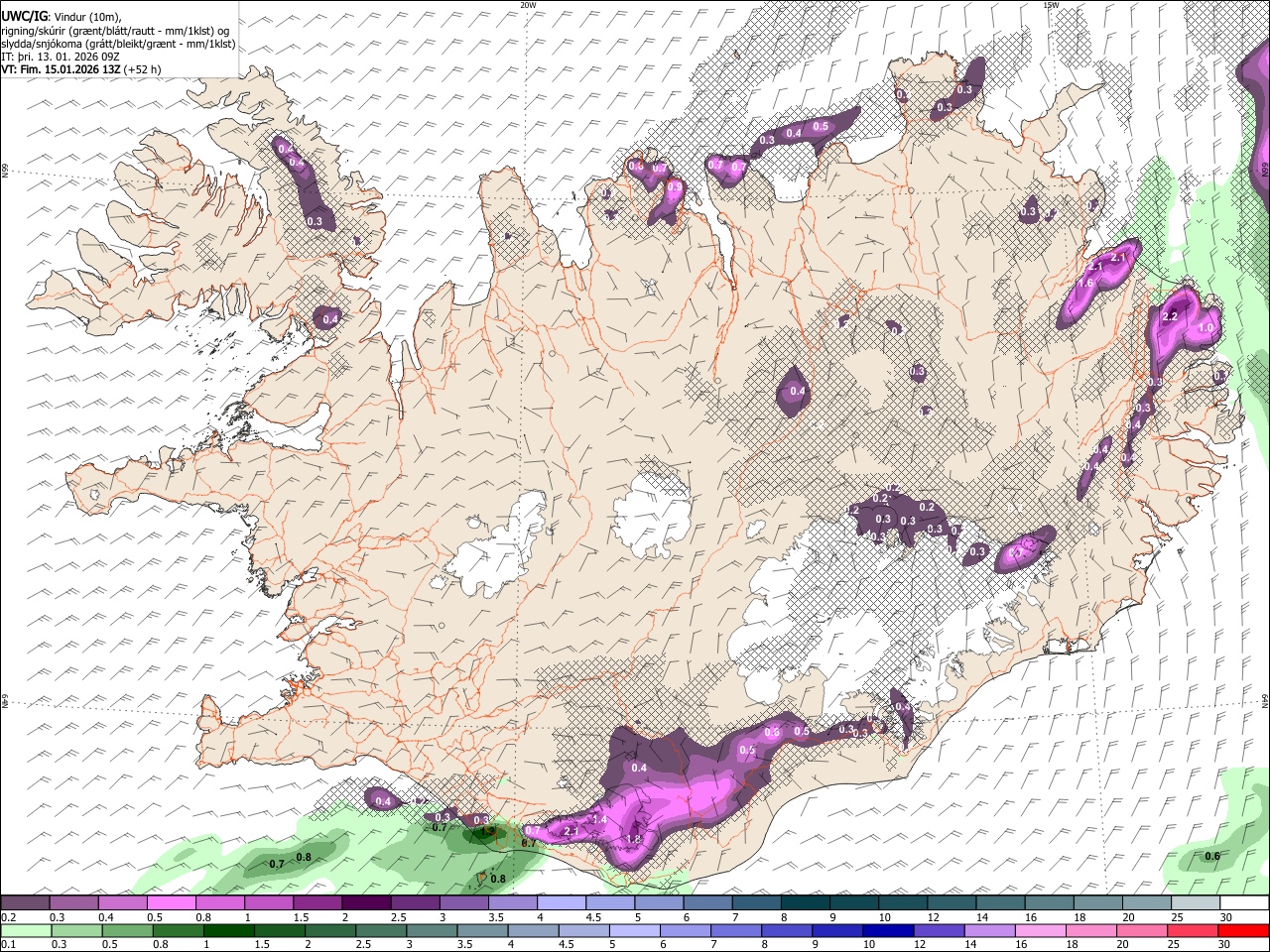Click the '0.1' label in the rain legend
Viewport: 1270px width, 952px height.
[9, 944]
